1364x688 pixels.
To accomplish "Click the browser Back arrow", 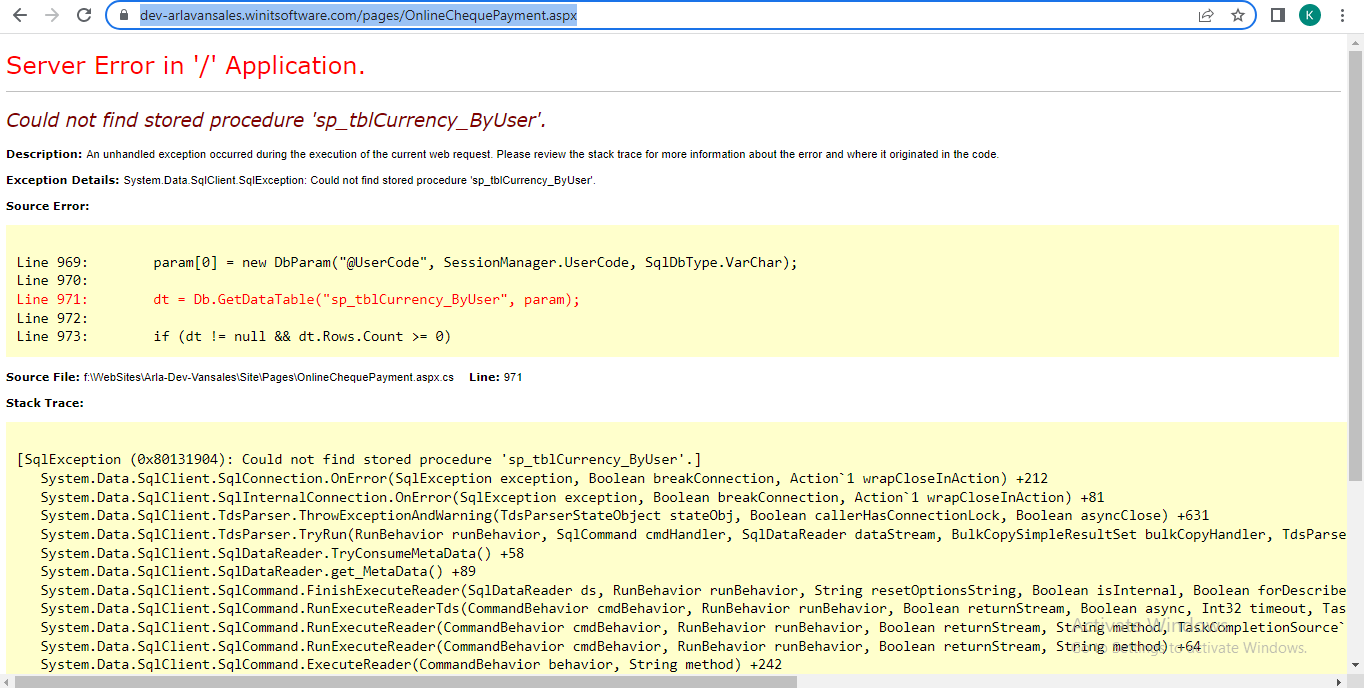I will point(20,15).
